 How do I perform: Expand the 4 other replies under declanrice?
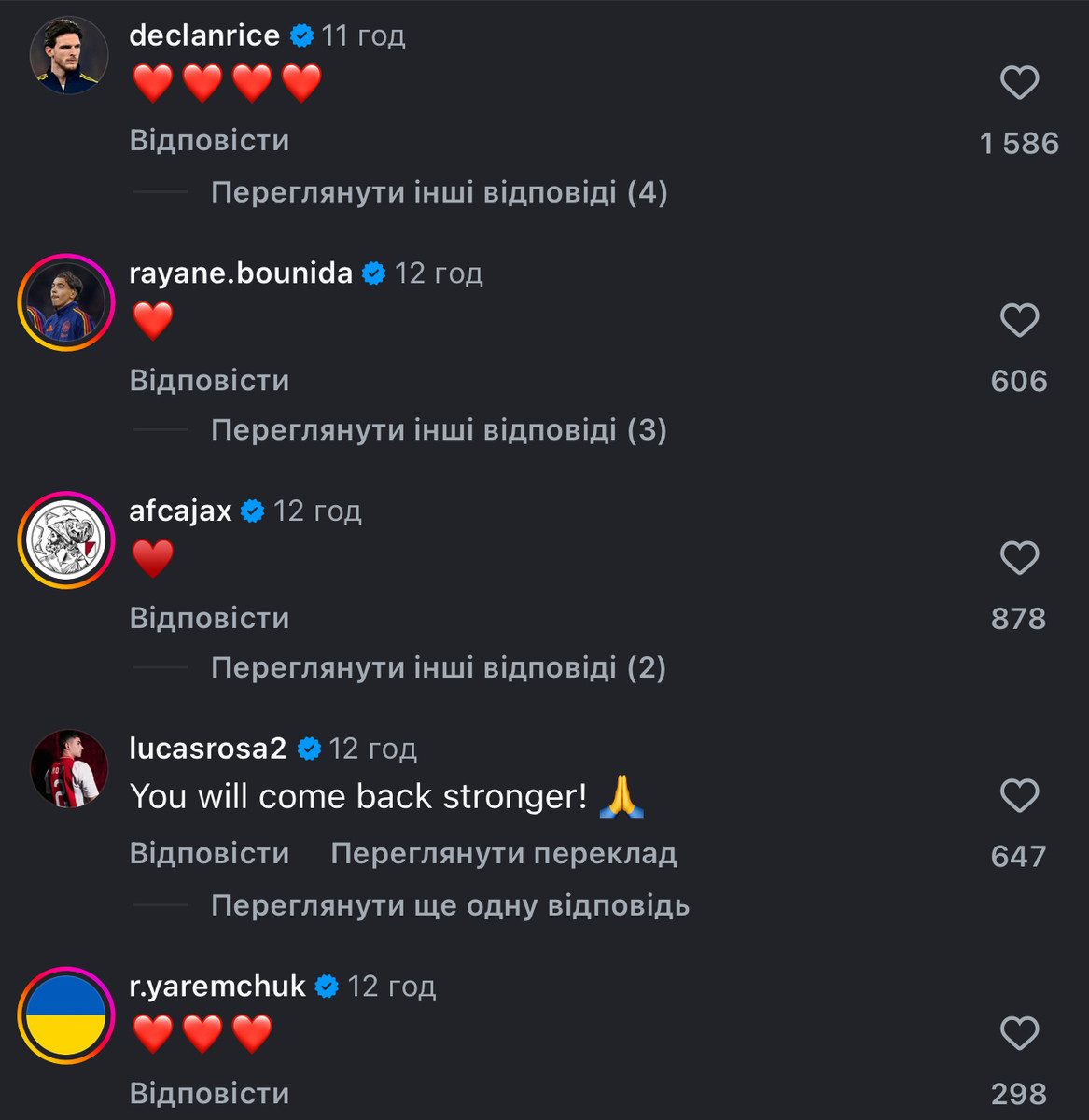(x=439, y=193)
